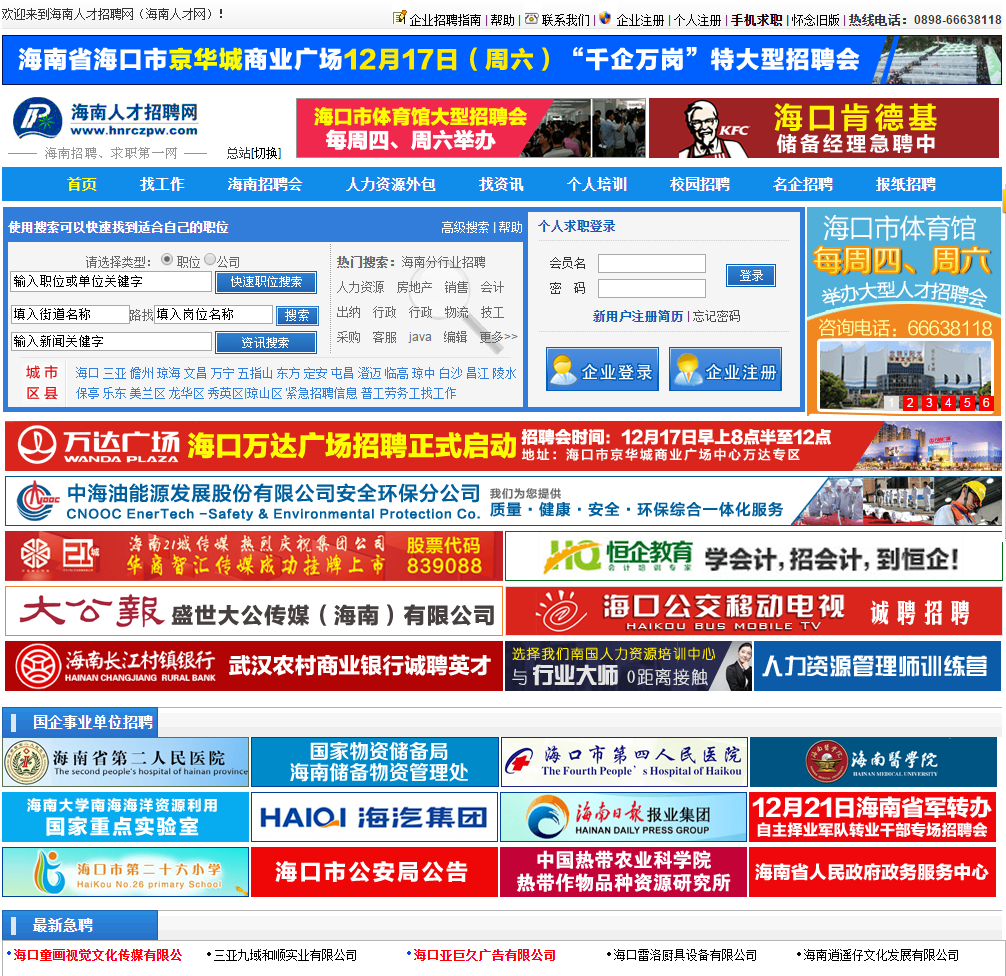Image resolution: width=1006 pixels, height=976 pixels.
Task: Click 海口亚巨久广告有限公司 job link
Action: (484, 955)
